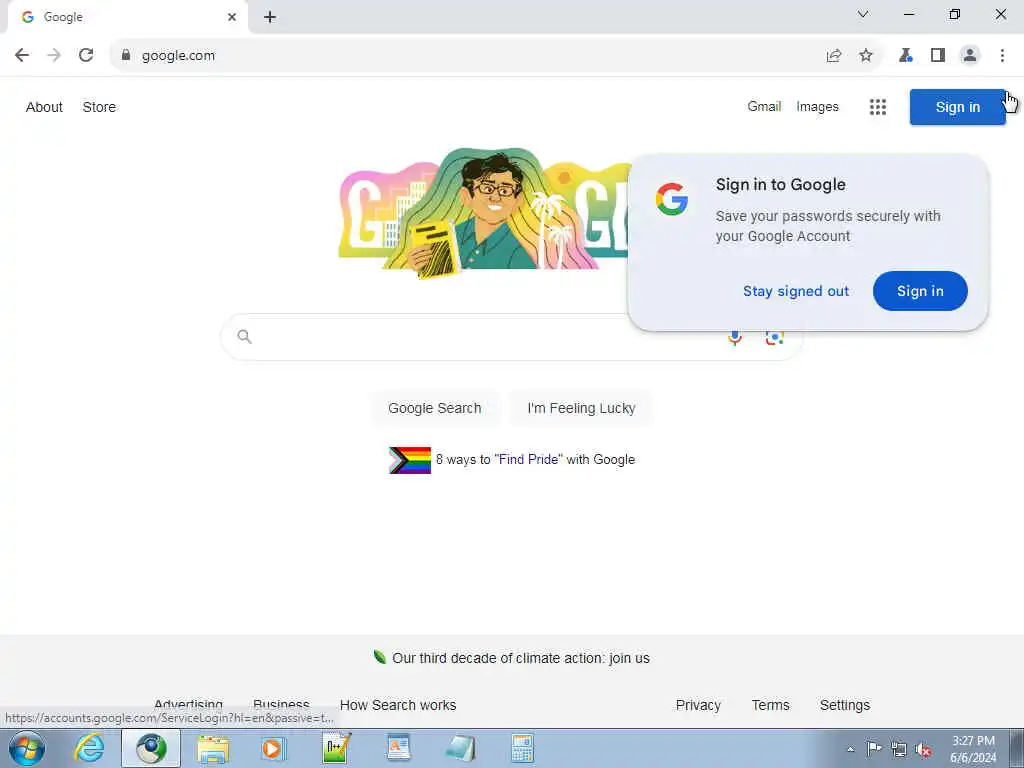Open the "Find Pride" link

click(528, 460)
